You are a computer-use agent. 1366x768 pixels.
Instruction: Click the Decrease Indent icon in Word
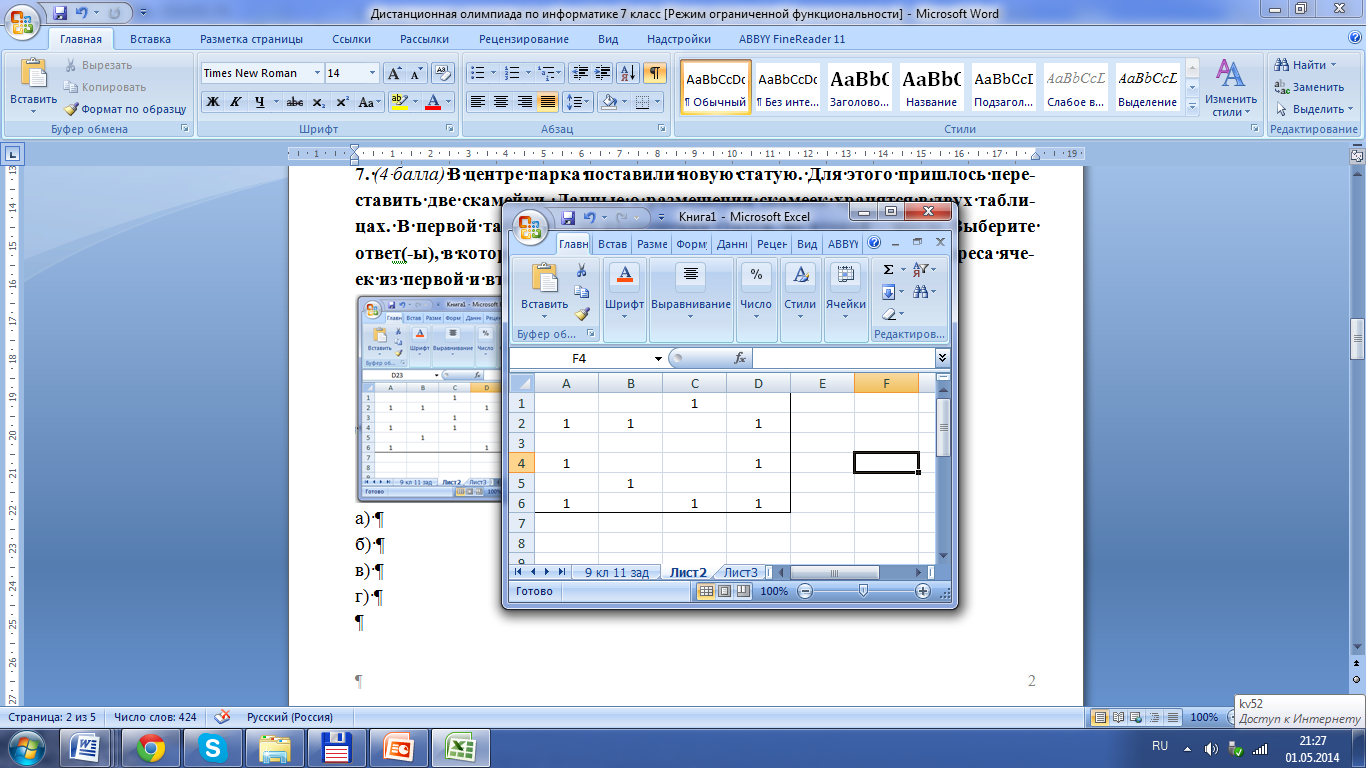580,73
